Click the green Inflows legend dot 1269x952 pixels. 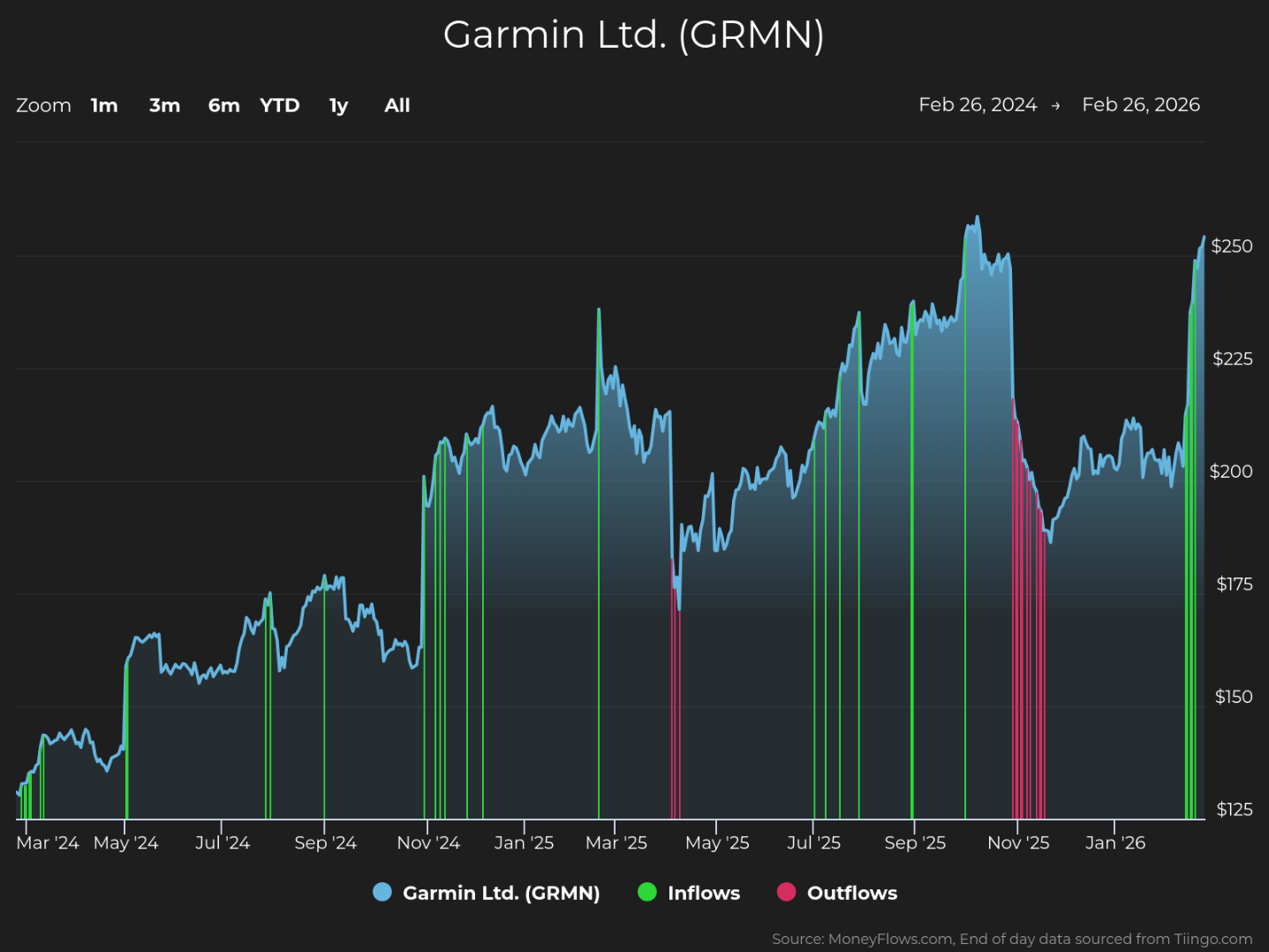(x=647, y=892)
